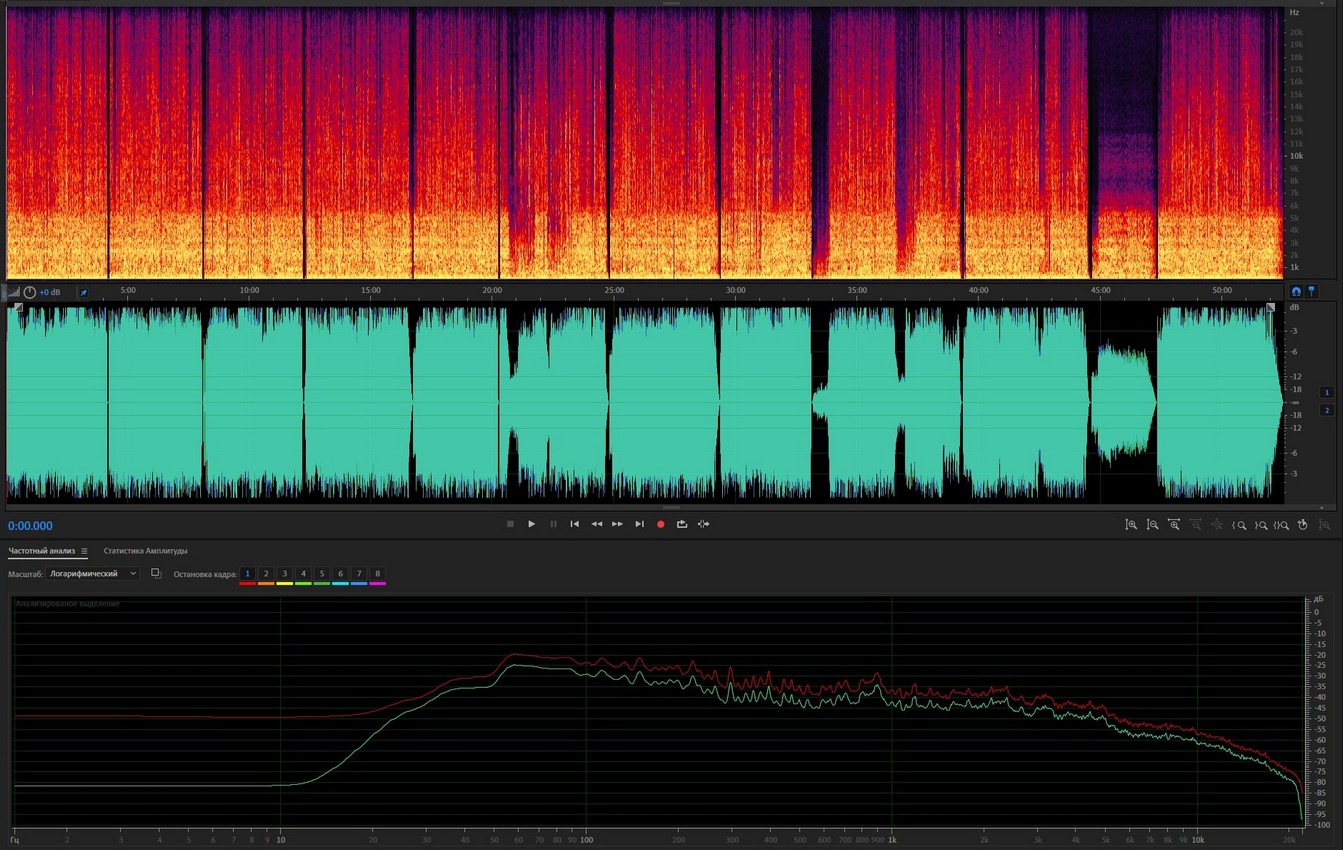Zoom to selection in the editor
The height and width of the screenshot is (850, 1343).
pyautogui.click(x=1282, y=525)
